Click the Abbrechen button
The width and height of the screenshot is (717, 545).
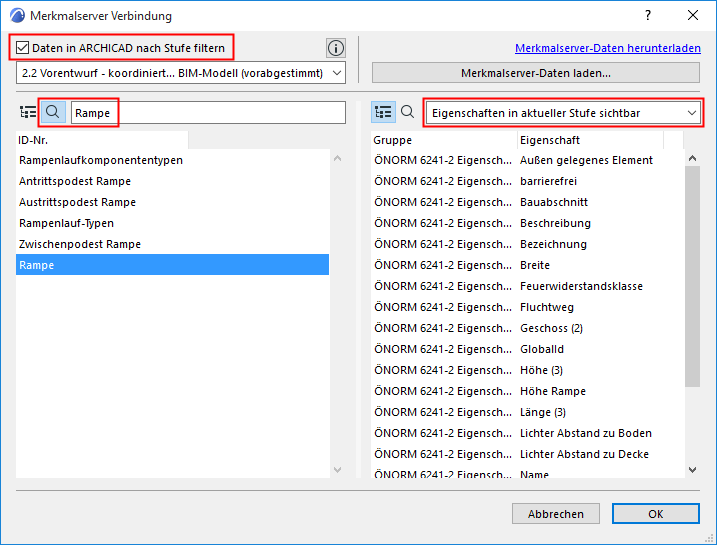coord(556,514)
